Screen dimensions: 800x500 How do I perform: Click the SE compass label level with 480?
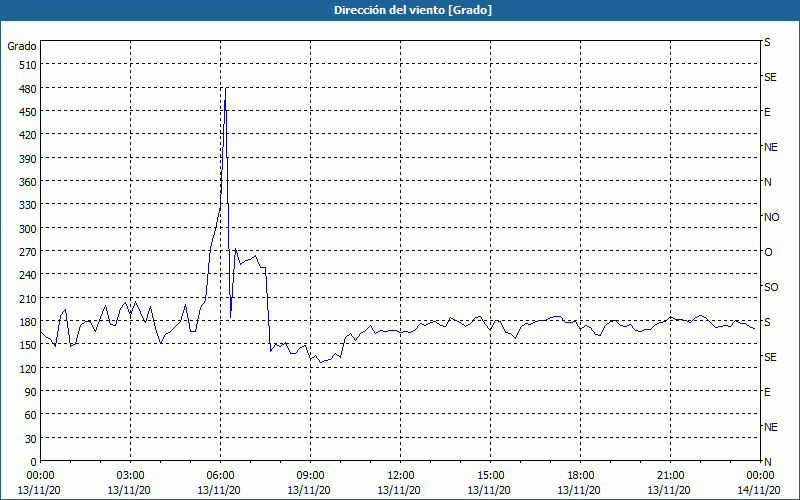770,77
